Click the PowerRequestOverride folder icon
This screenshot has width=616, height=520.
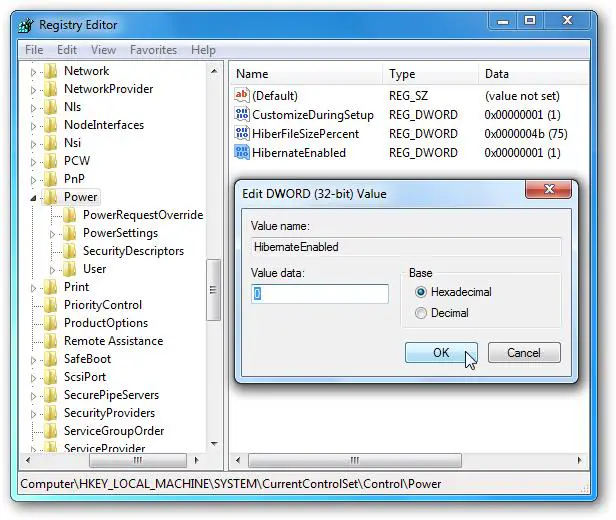(70, 215)
